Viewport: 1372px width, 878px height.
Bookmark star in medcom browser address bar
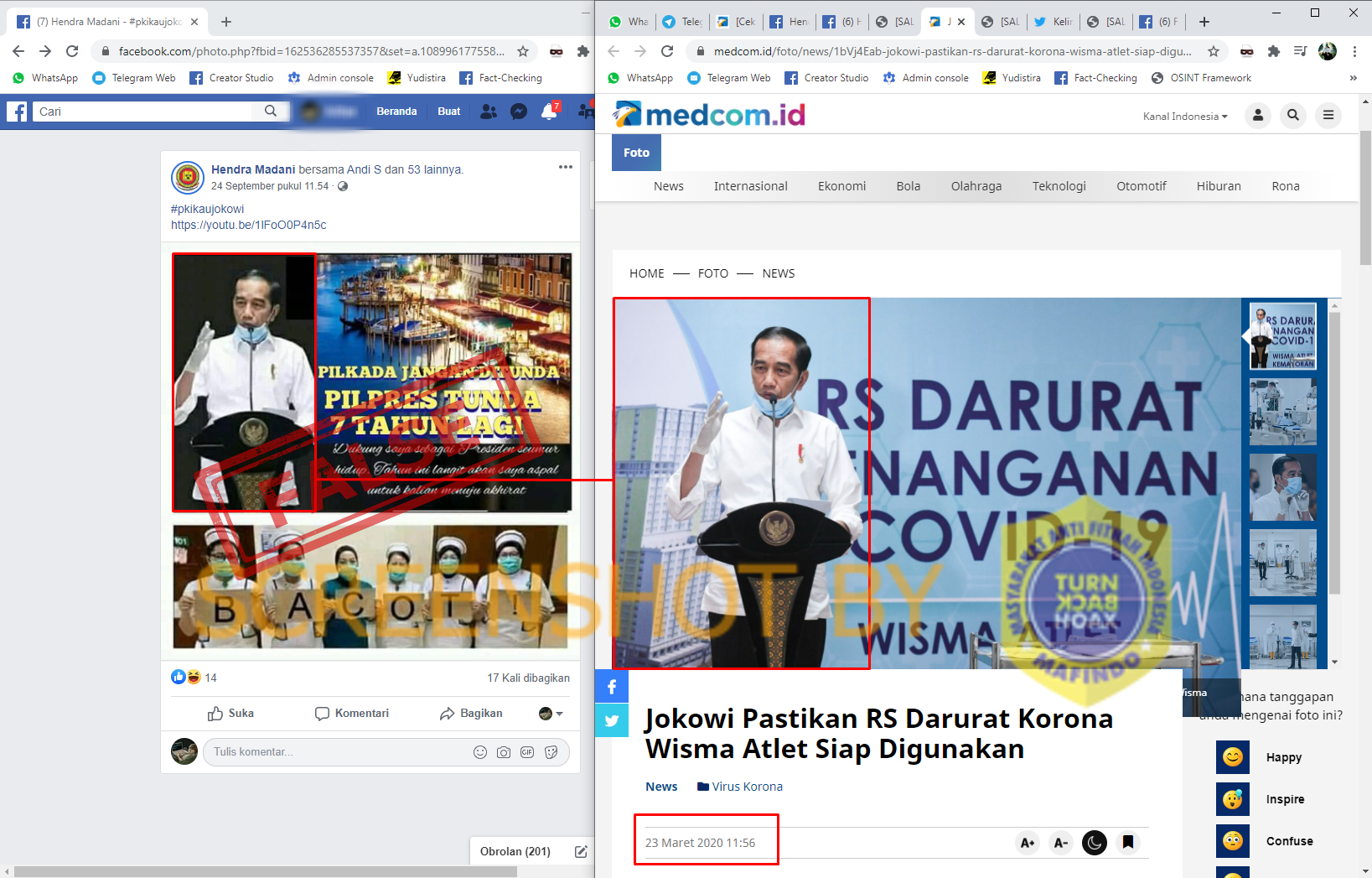point(1213,51)
